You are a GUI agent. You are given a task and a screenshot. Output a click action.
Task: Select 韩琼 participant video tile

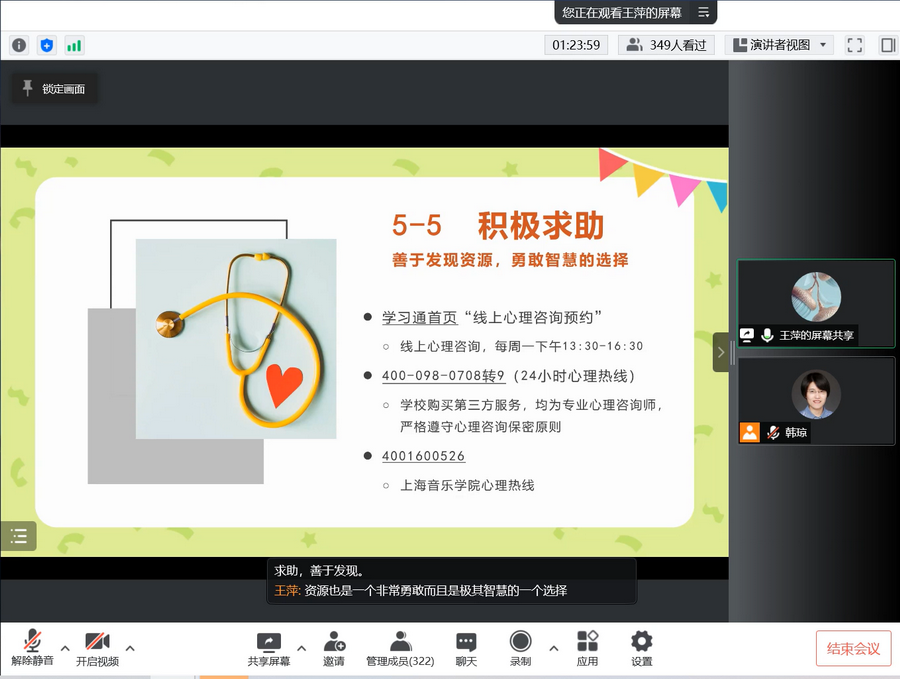[816, 401]
